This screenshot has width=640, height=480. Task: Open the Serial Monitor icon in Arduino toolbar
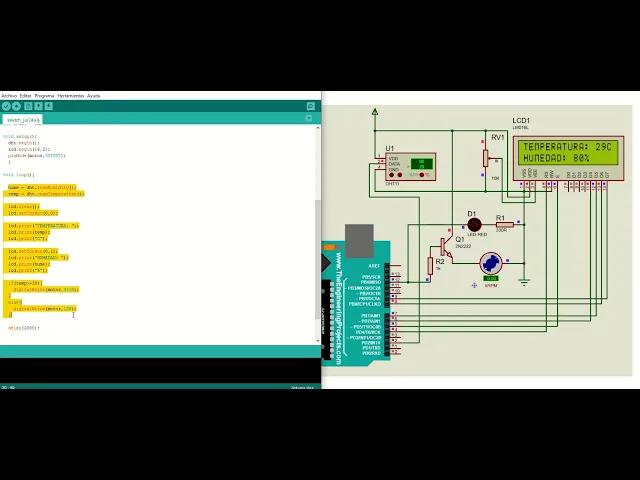click(x=311, y=106)
